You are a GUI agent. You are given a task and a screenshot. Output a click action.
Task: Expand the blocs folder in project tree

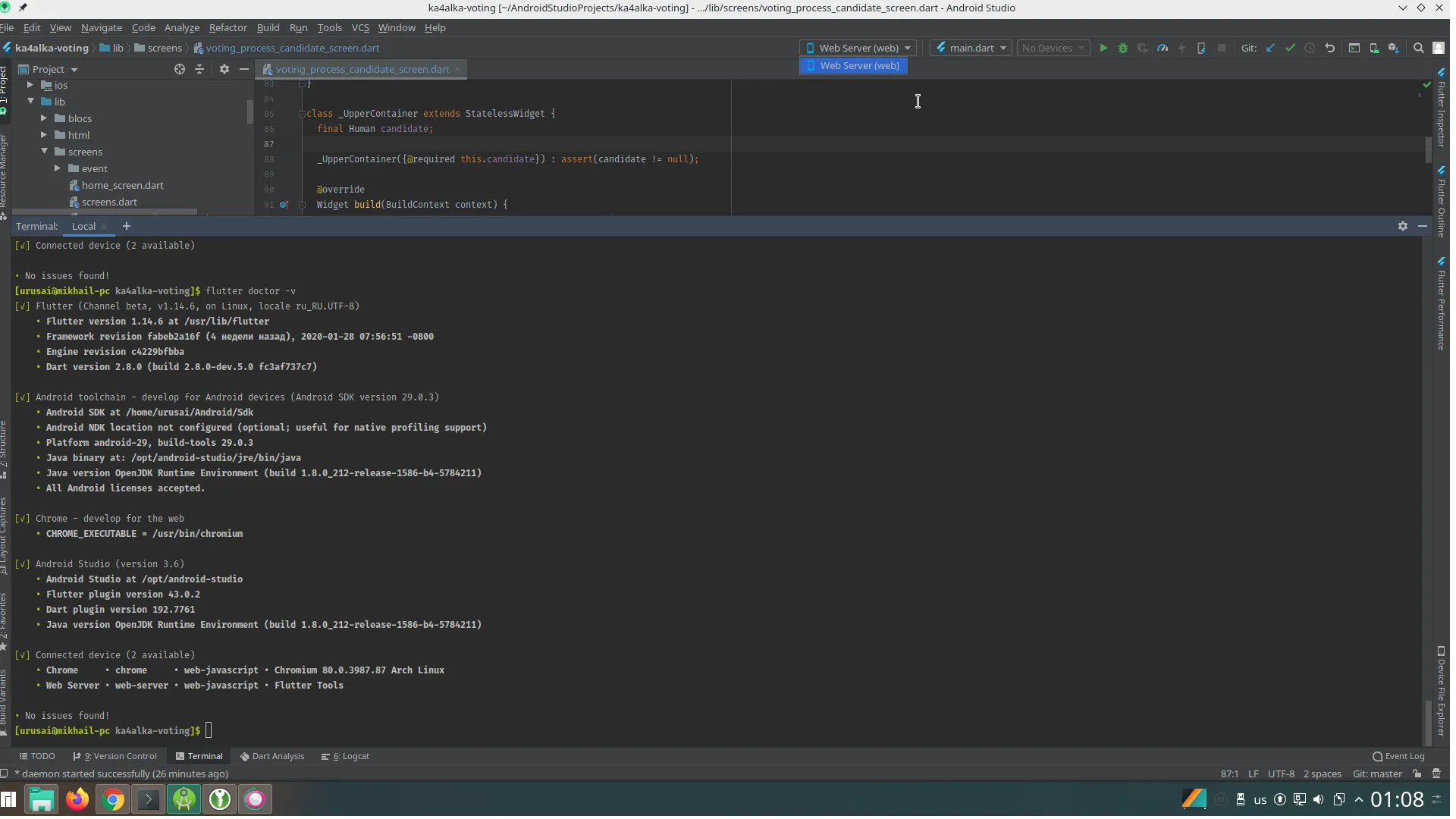coord(44,118)
